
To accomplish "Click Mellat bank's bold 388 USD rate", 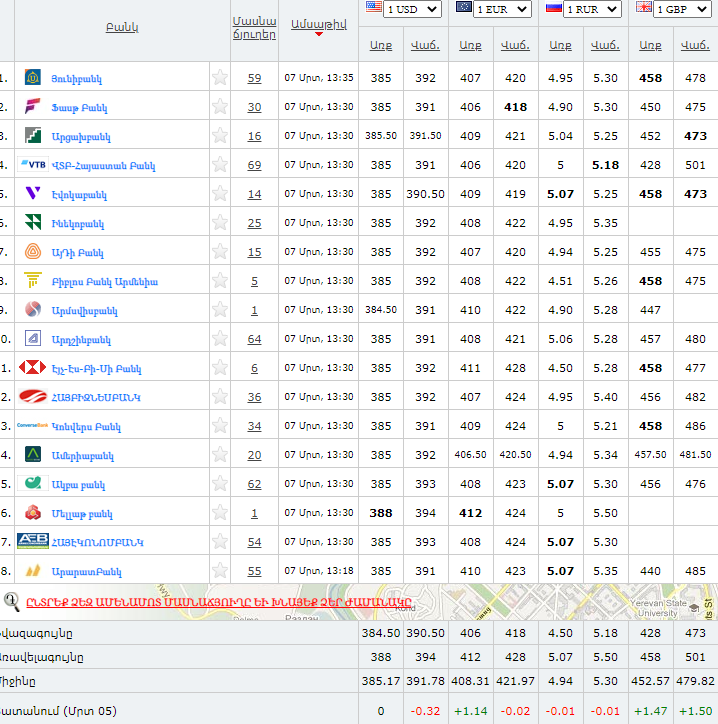I will (x=381, y=513).
